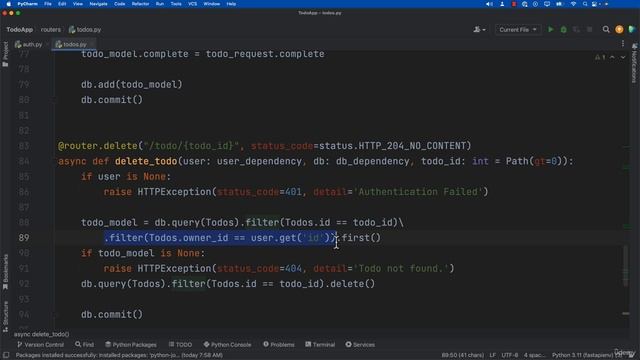
Task: Expand the Current File run configuration dropdown
Action: (518, 29)
